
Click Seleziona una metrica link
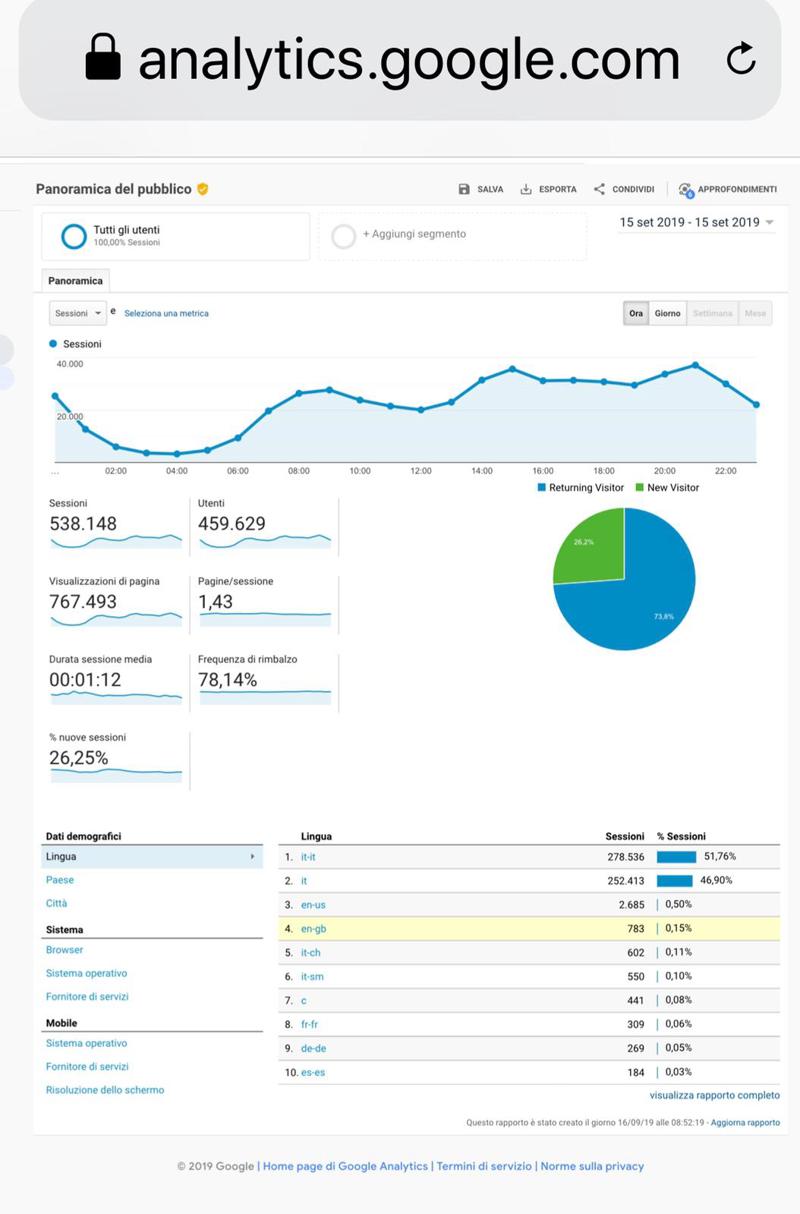(166, 314)
